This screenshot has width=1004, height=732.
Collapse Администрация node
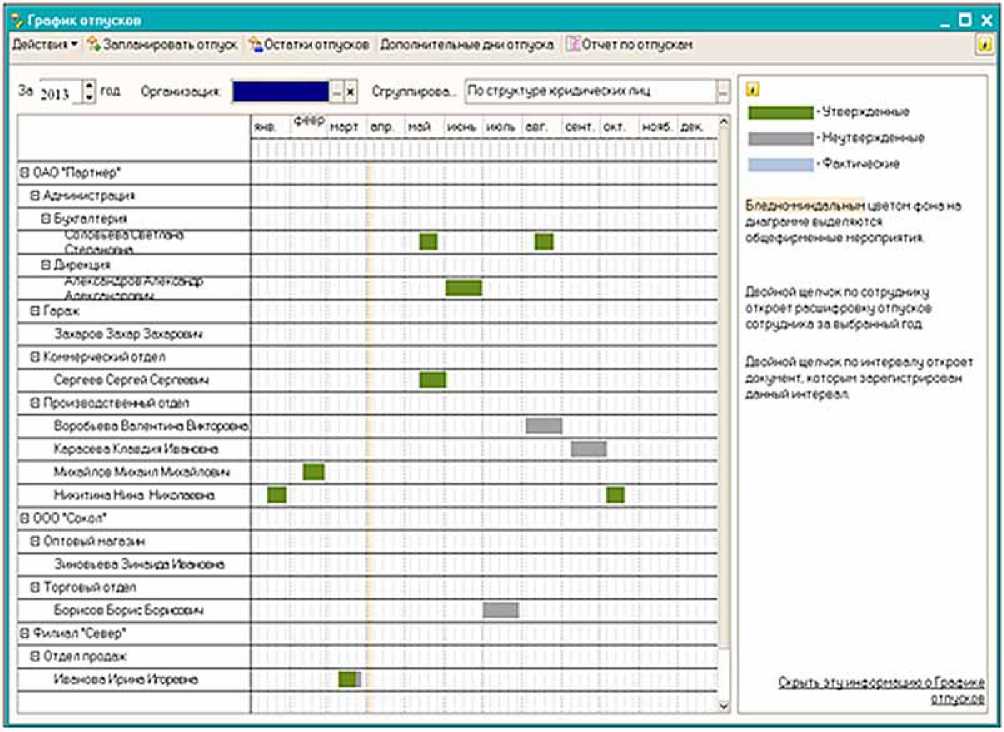point(35,196)
